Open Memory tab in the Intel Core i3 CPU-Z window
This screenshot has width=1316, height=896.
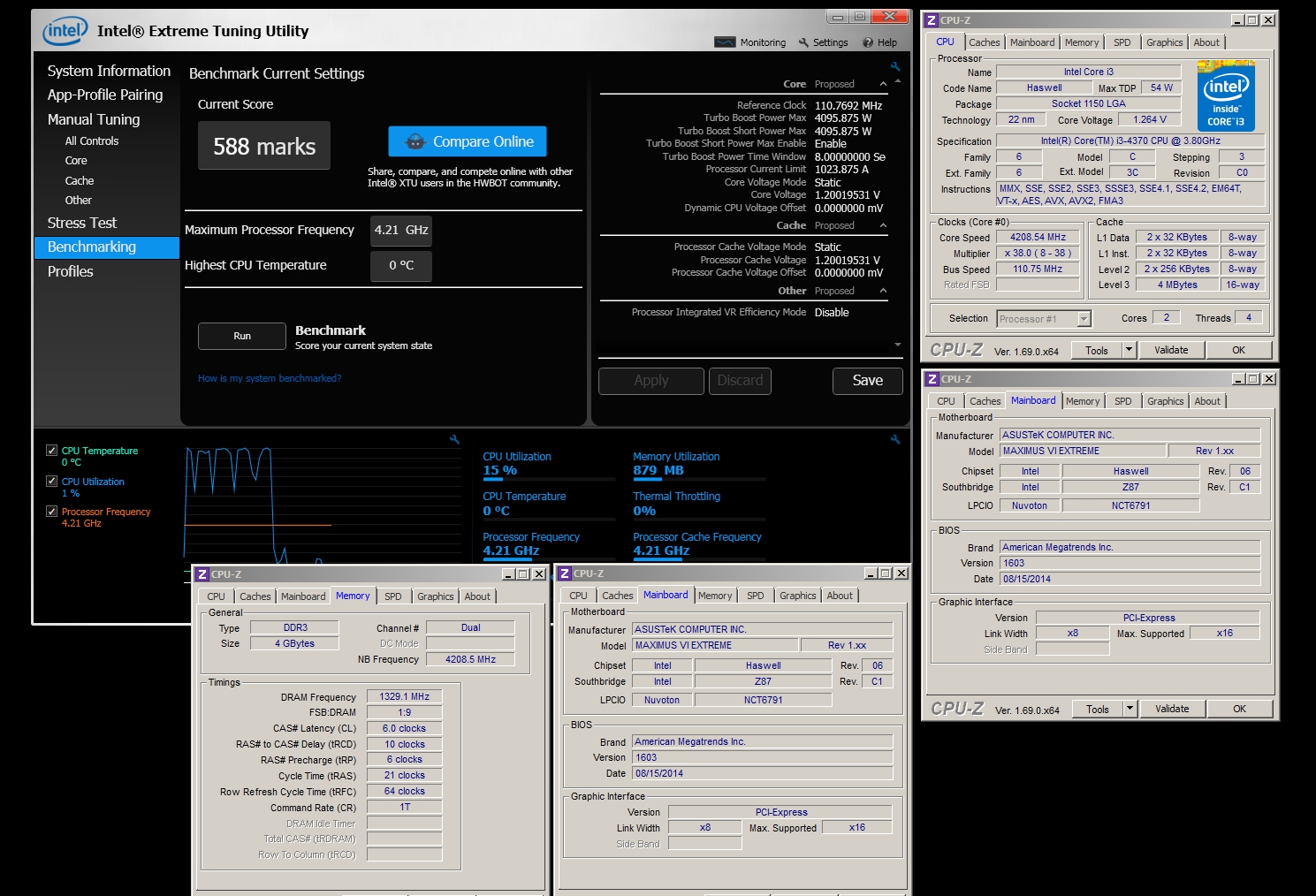coord(1082,42)
